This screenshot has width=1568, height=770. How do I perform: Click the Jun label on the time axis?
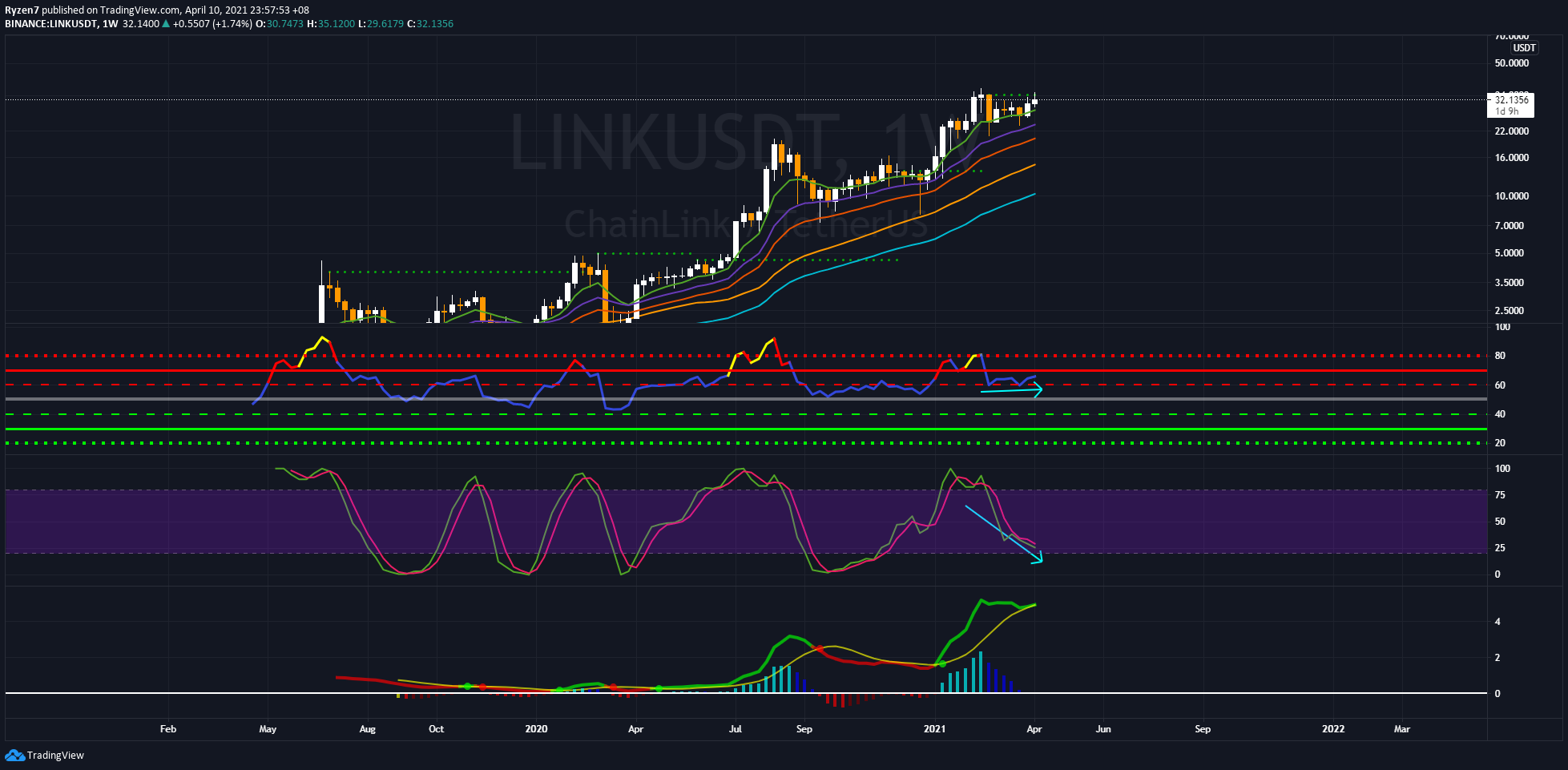coord(1103,729)
